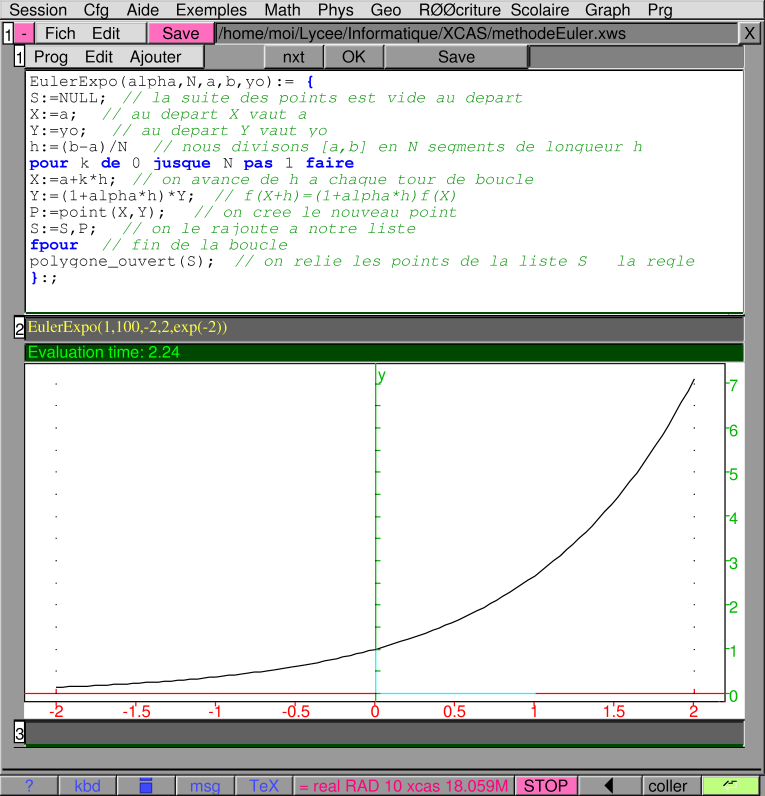Open the Prg menu
This screenshot has height=796, width=765.
click(x=660, y=10)
